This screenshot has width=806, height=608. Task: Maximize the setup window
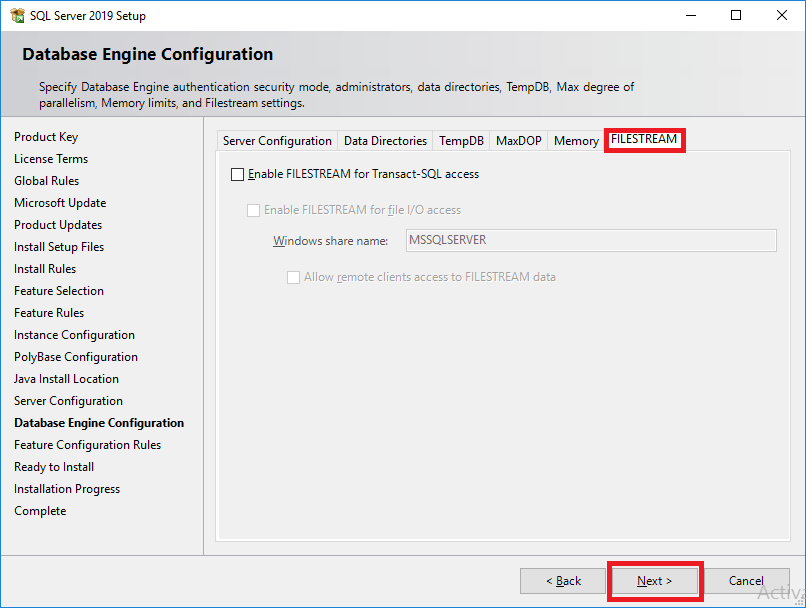(x=736, y=15)
